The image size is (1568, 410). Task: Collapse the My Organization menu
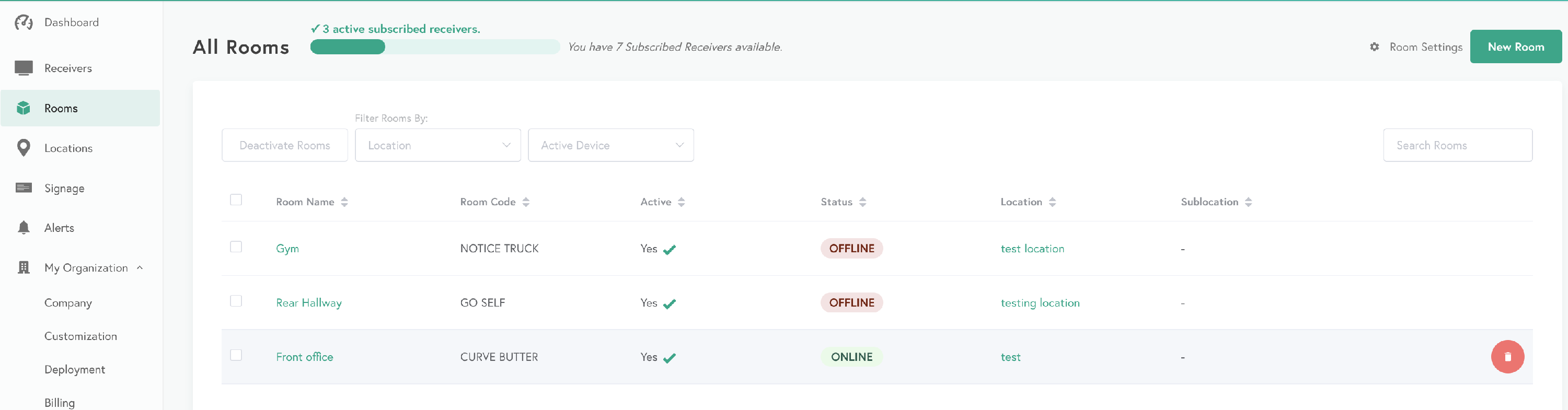tap(140, 267)
